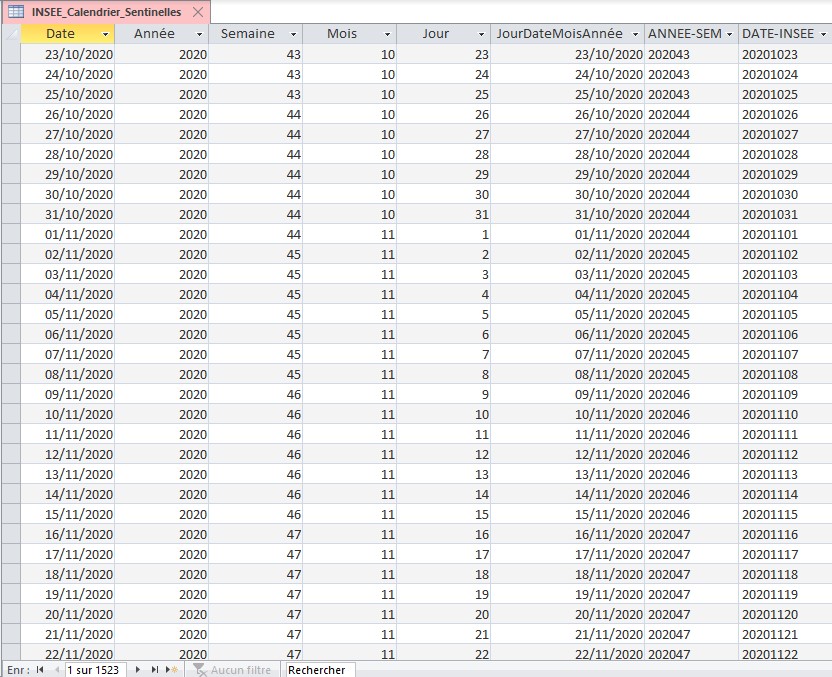This screenshot has height=677, width=832.
Task: Click Date cell 22/11/2020 in first column
Action: (67, 654)
